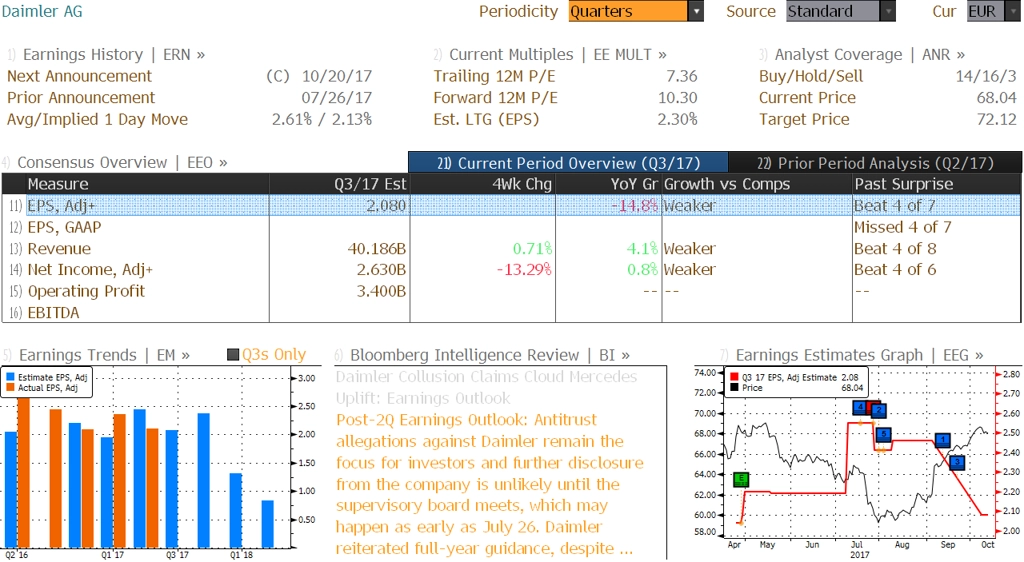Viewport: 1024px width, 562px height.
Task: Click Net Income estimate 2.630B
Action: pos(381,270)
